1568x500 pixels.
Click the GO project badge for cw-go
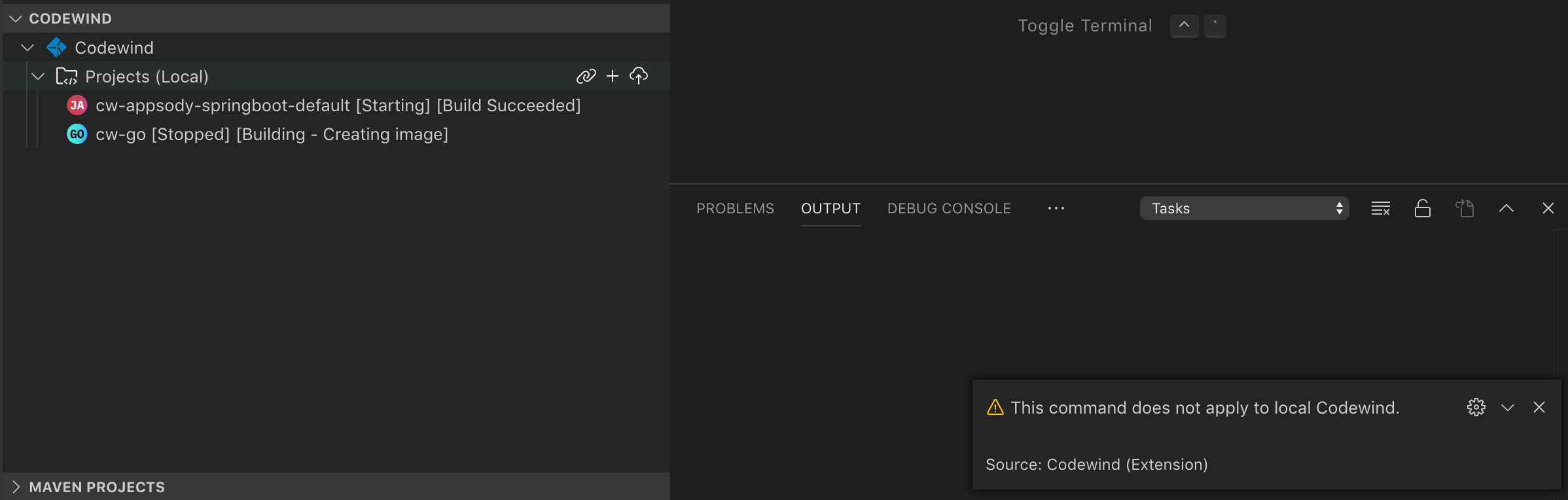click(77, 134)
